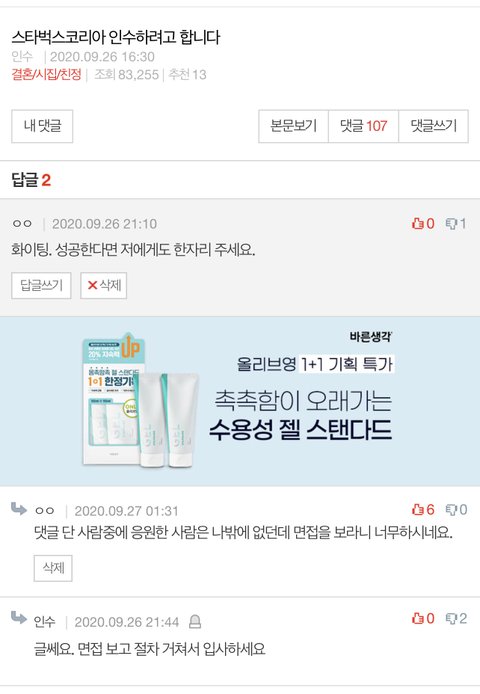Click thumbs-down on the 21:44 인수 reply
Image resolution: width=480 pixels, height=694 pixels.
point(451,619)
